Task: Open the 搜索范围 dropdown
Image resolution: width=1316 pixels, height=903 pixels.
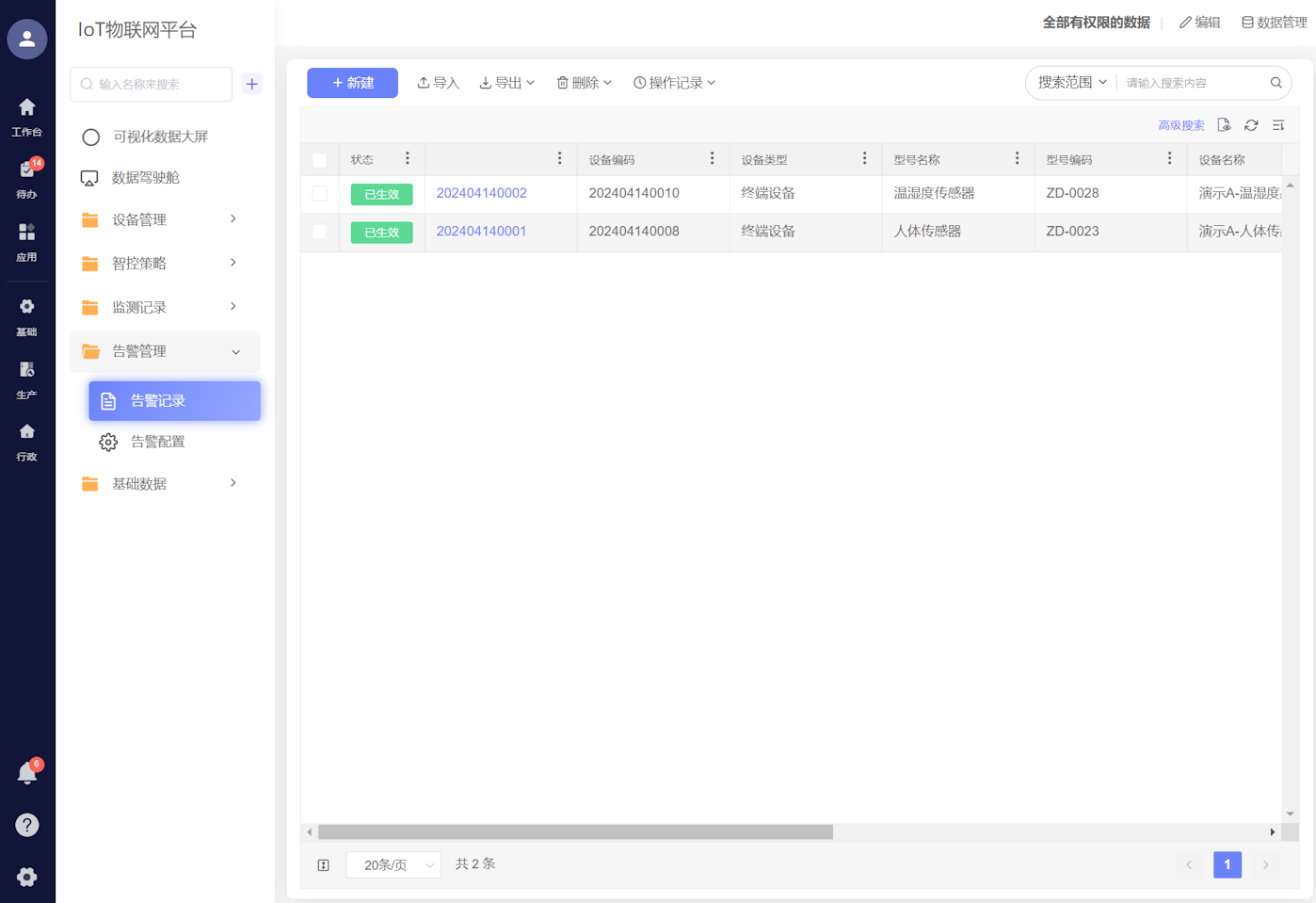Action: tap(1071, 83)
